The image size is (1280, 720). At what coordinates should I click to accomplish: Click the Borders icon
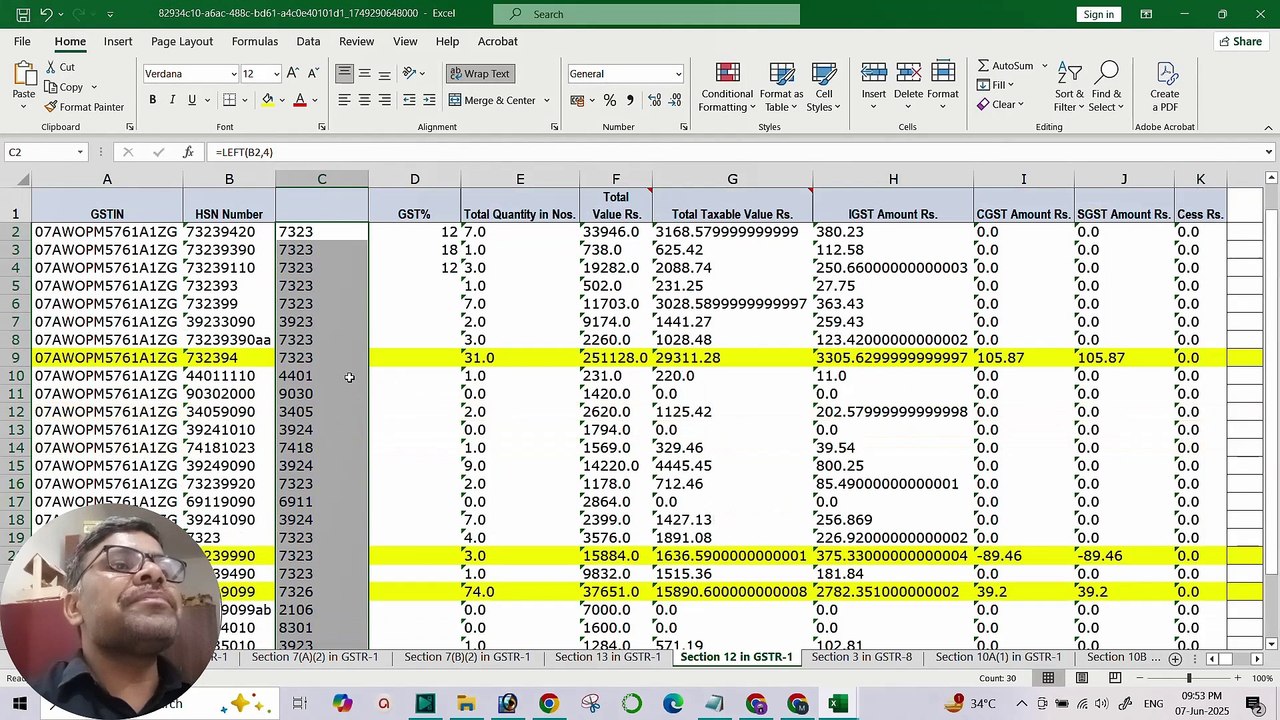pos(229,100)
